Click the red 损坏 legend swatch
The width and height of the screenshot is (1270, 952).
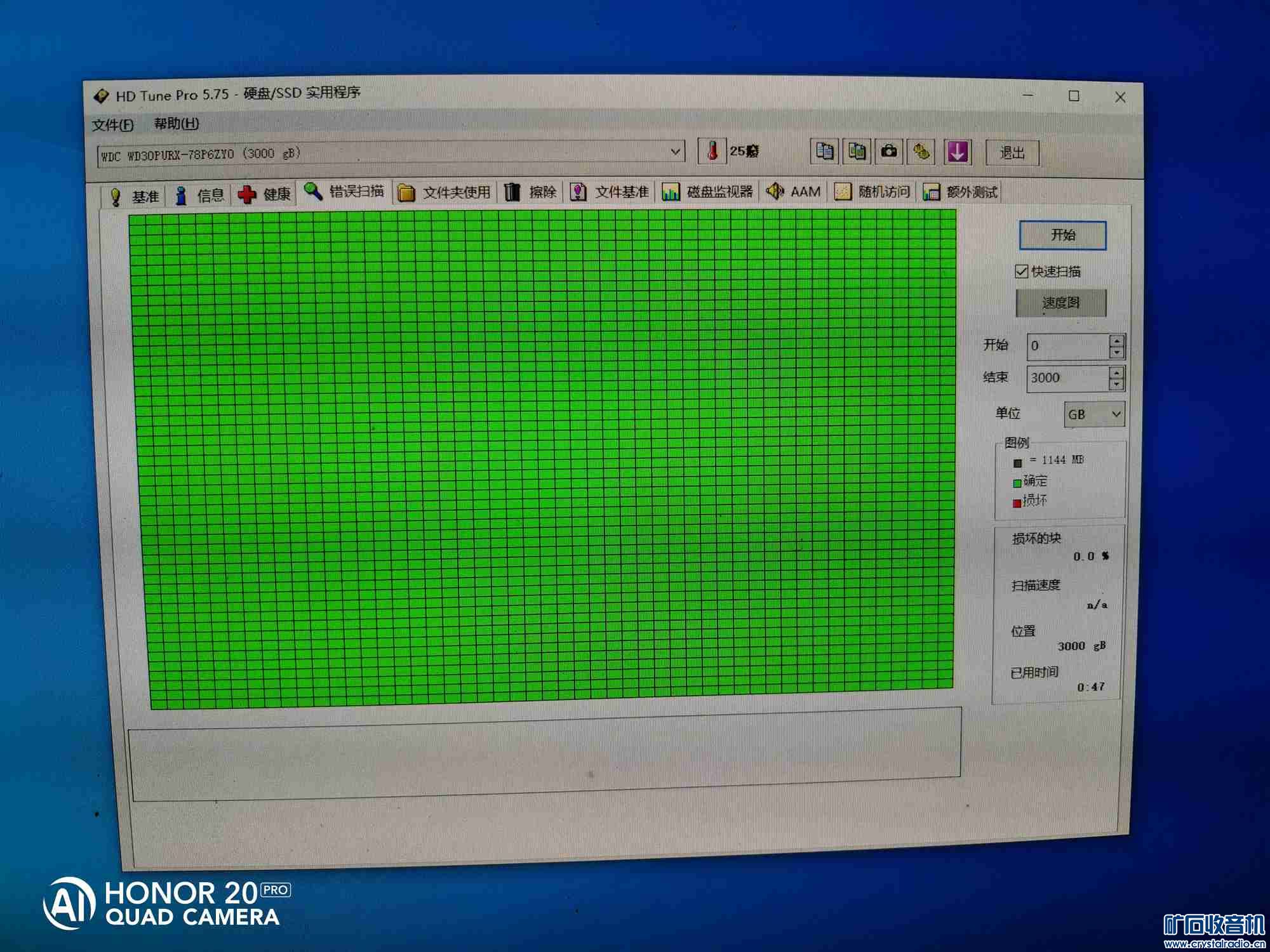coord(1017,503)
